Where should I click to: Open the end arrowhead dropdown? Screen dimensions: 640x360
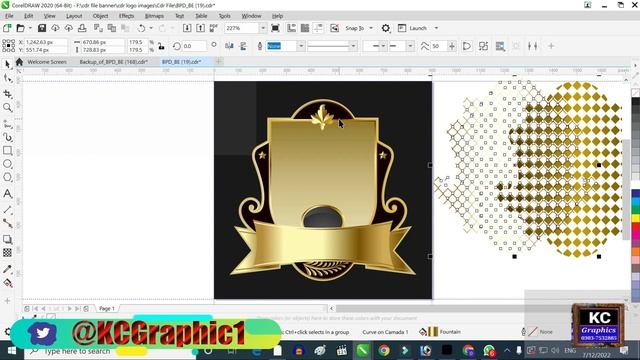coord(410,46)
